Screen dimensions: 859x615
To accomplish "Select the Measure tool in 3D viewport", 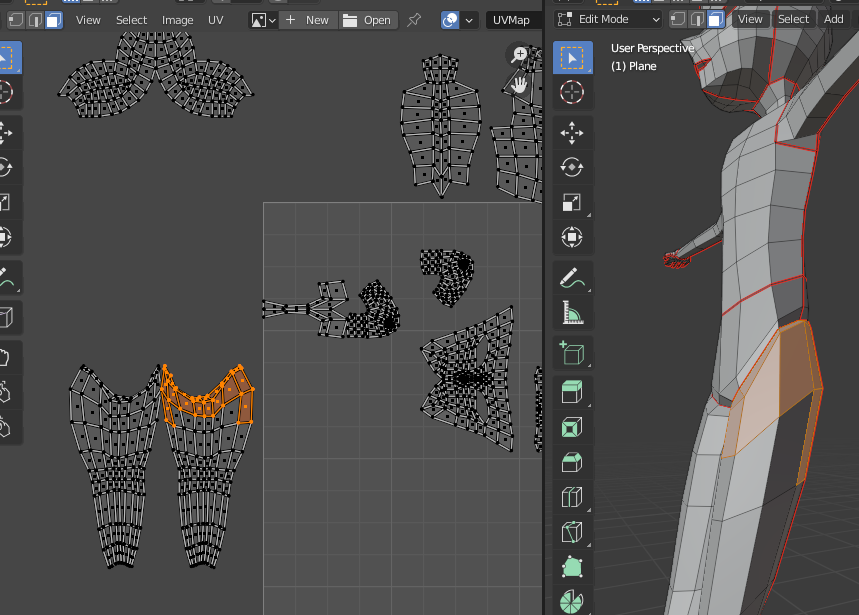I will coord(572,313).
